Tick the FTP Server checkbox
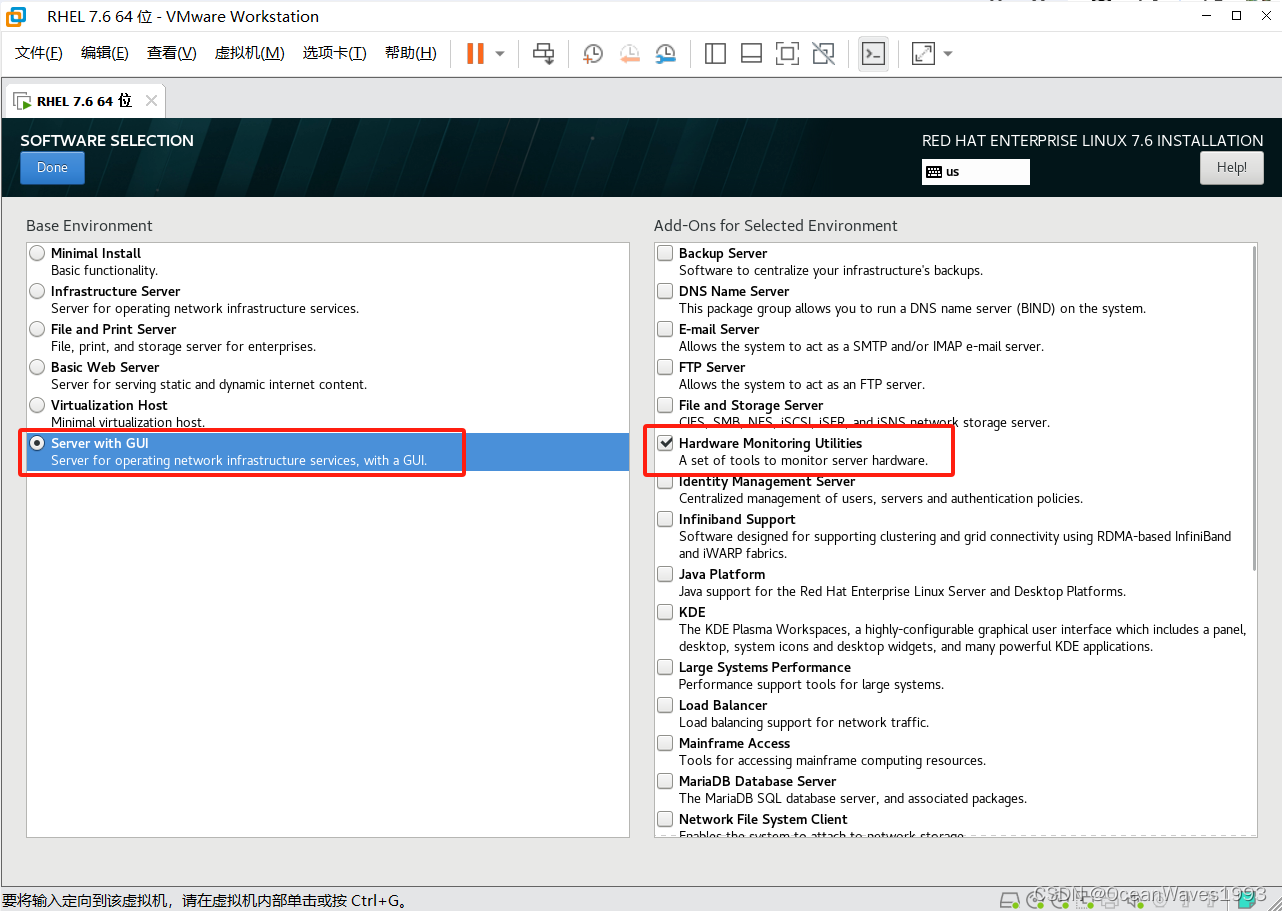This screenshot has width=1282, height=911. tap(665, 367)
